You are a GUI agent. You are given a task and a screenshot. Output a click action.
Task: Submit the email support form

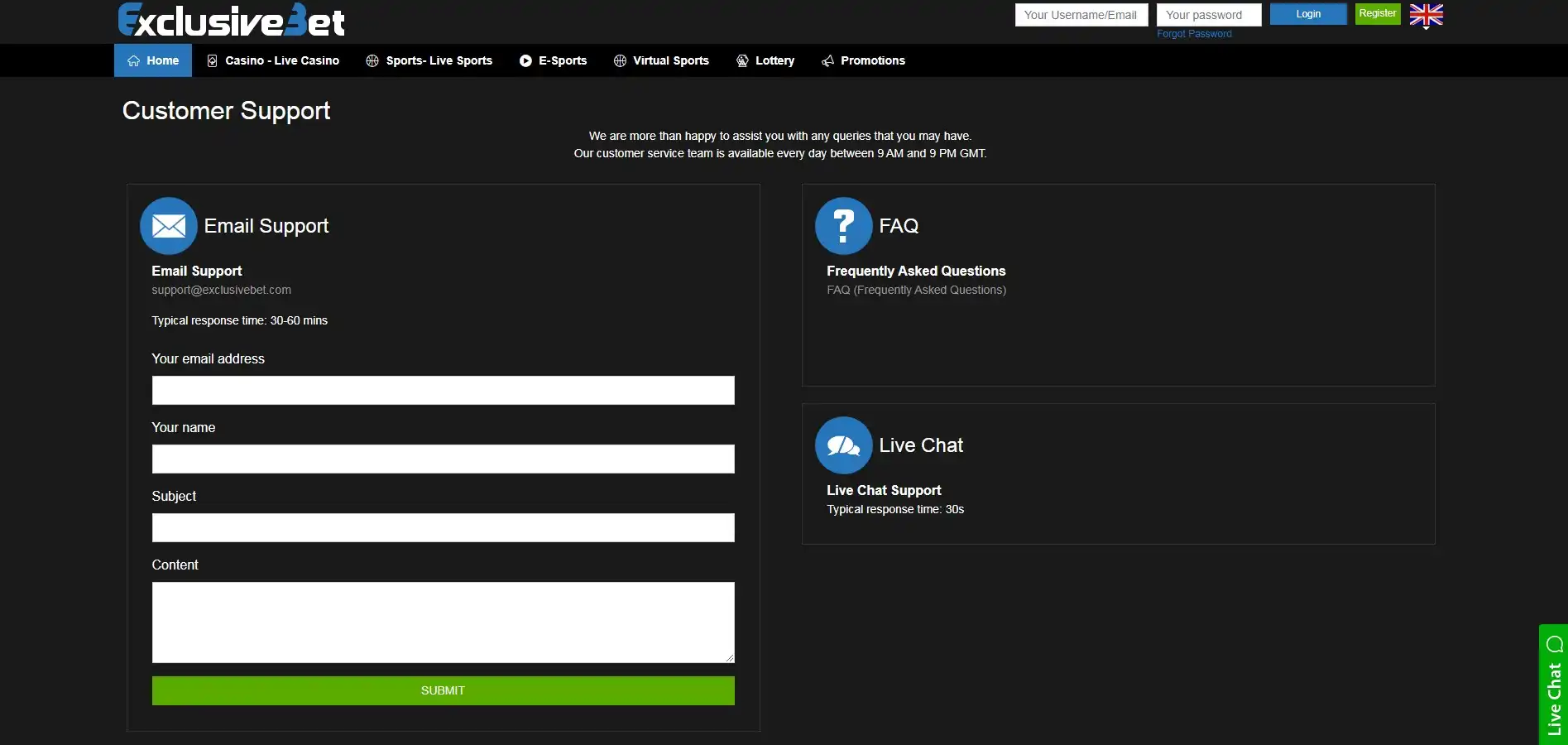443,690
